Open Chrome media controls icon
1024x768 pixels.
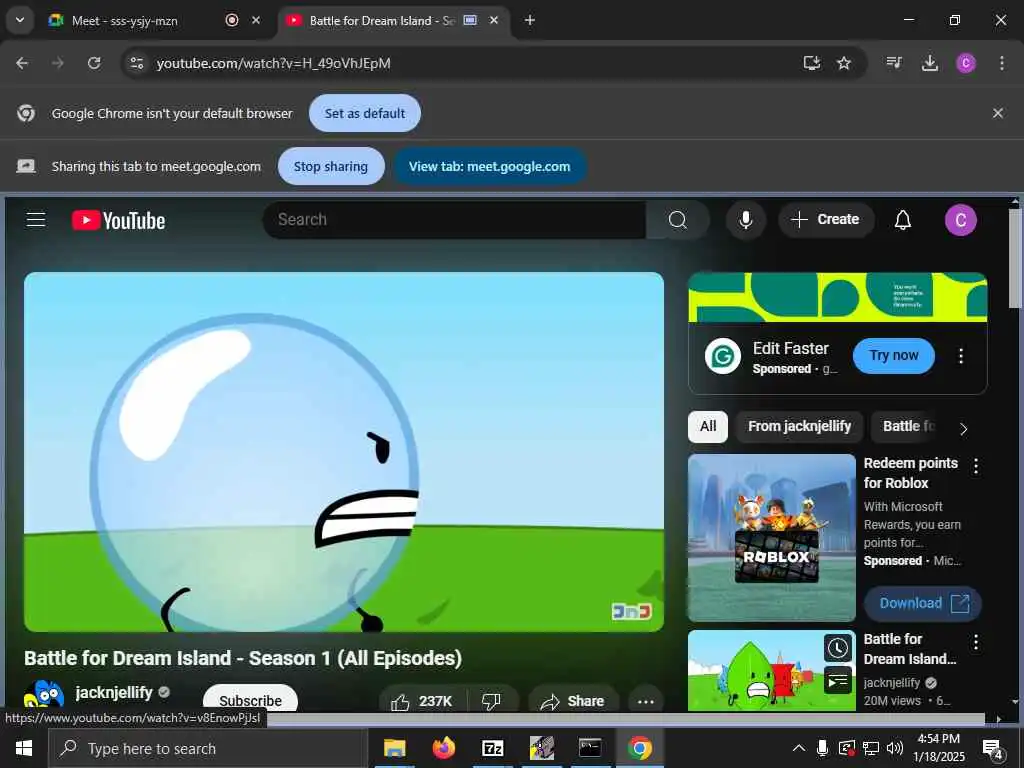pos(894,63)
